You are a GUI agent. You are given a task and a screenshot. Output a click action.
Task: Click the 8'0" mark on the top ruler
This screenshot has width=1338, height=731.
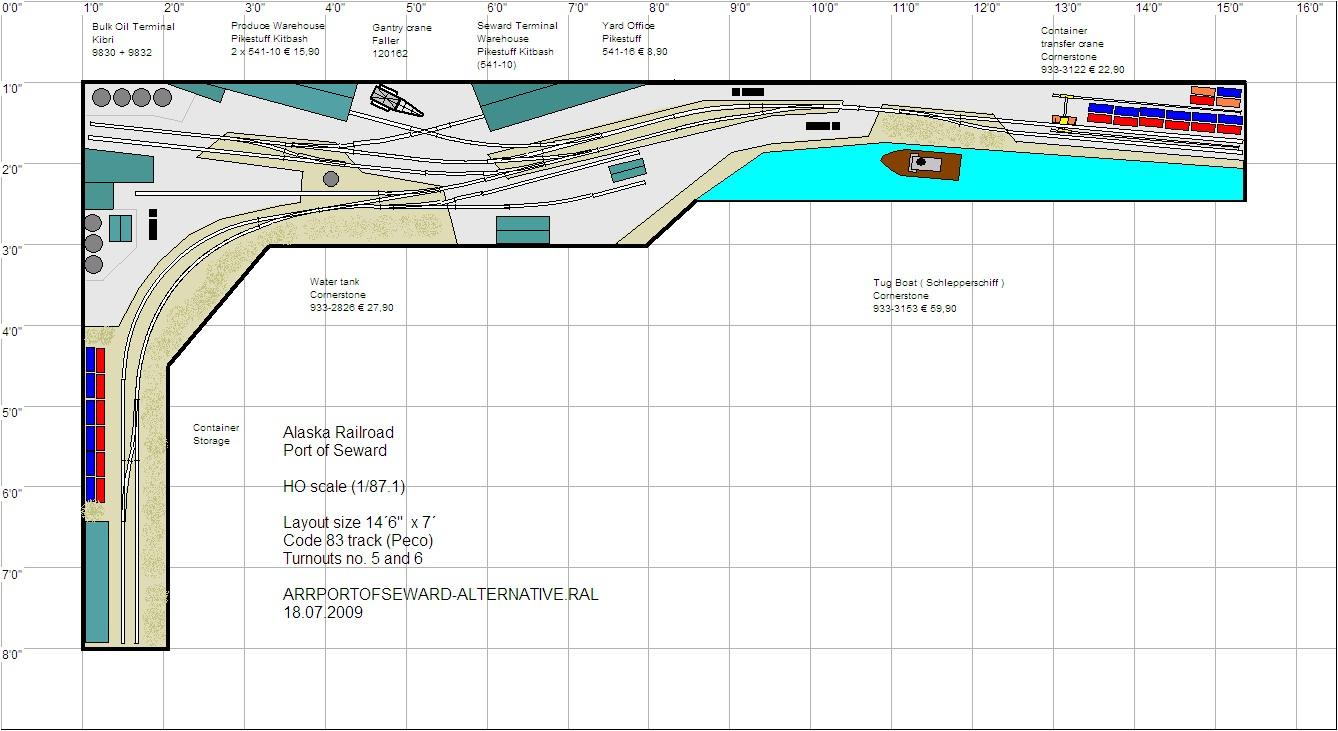(x=658, y=8)
